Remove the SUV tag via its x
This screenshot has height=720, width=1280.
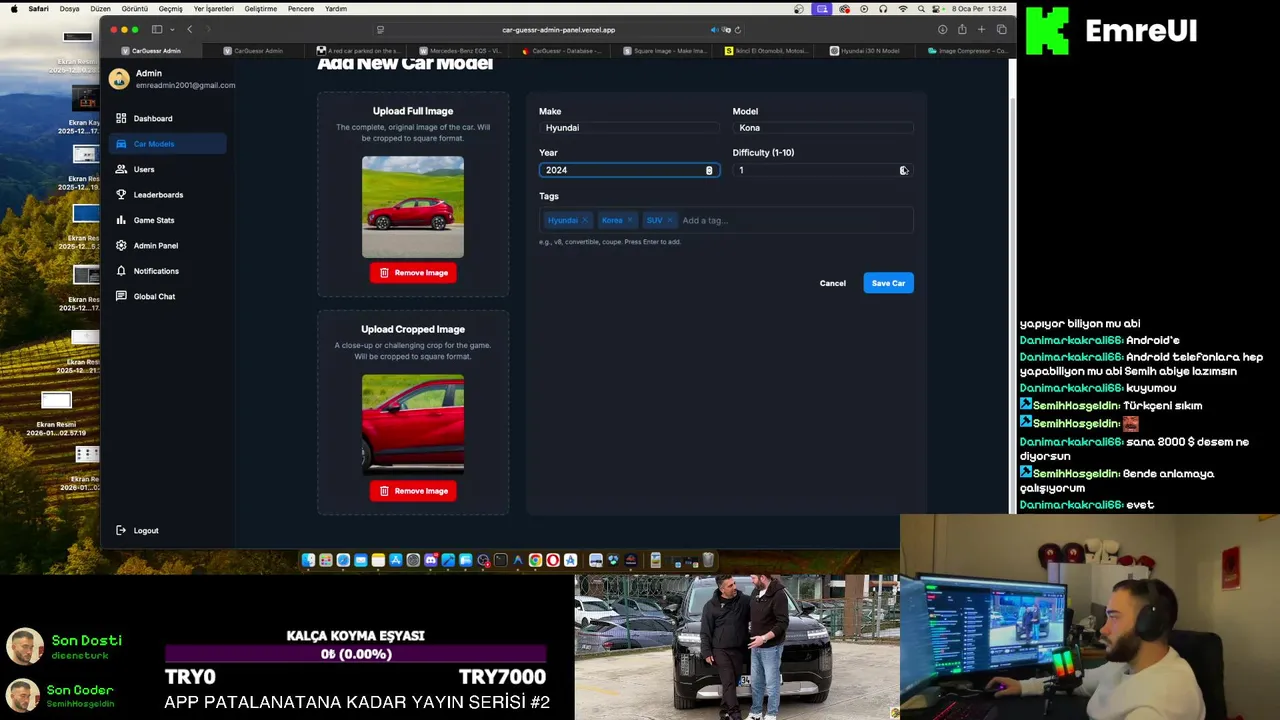pyautogui.click(x=670, y=220)
